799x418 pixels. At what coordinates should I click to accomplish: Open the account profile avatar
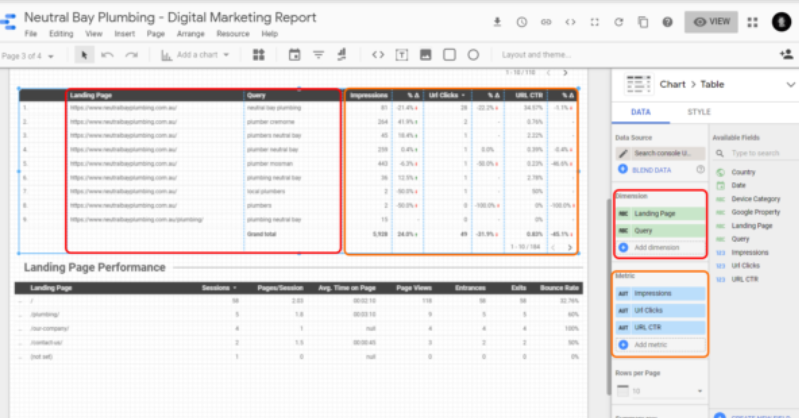pos(781,22)
